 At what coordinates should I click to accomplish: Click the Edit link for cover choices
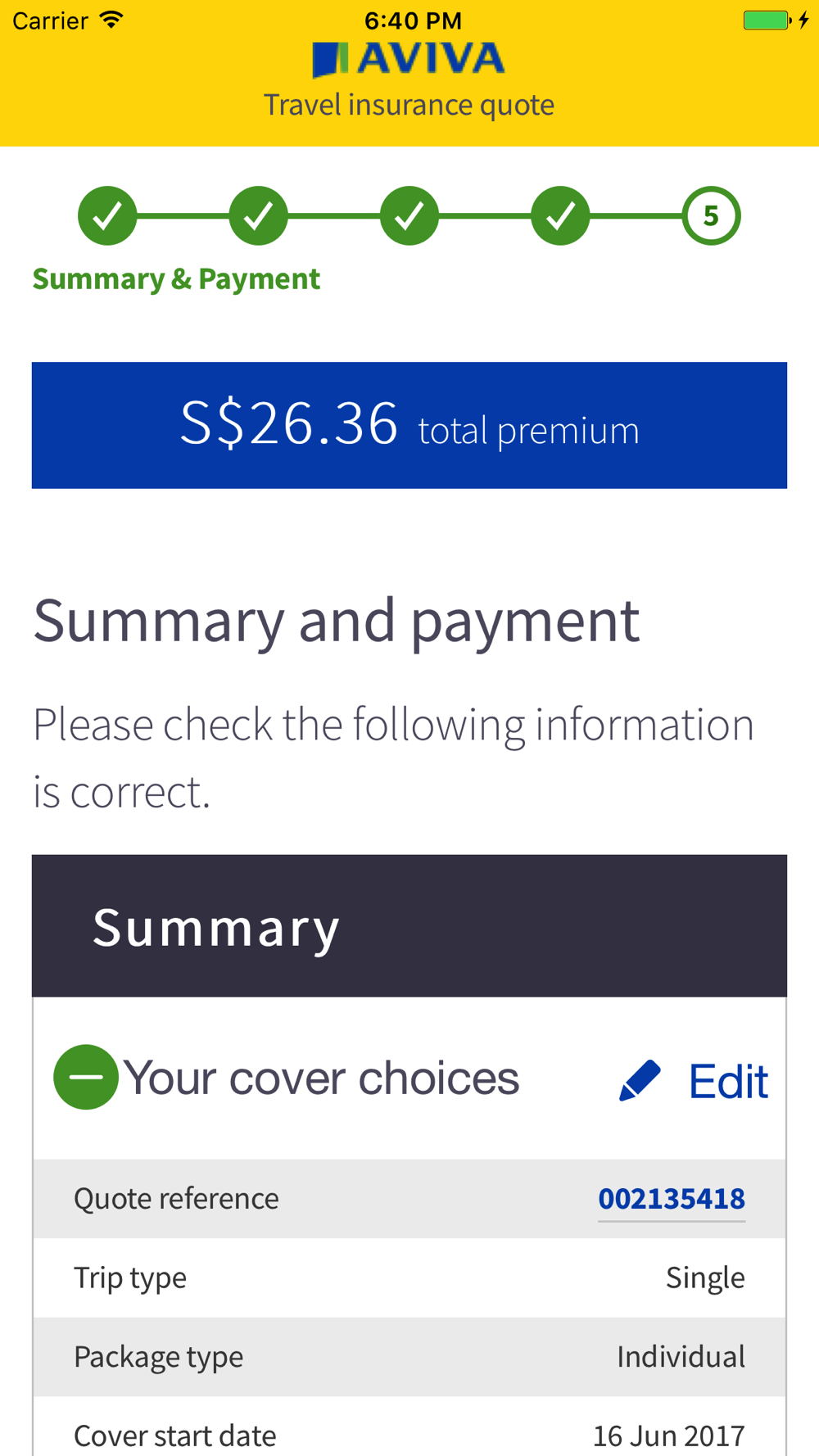click(x=728, y=1082)
